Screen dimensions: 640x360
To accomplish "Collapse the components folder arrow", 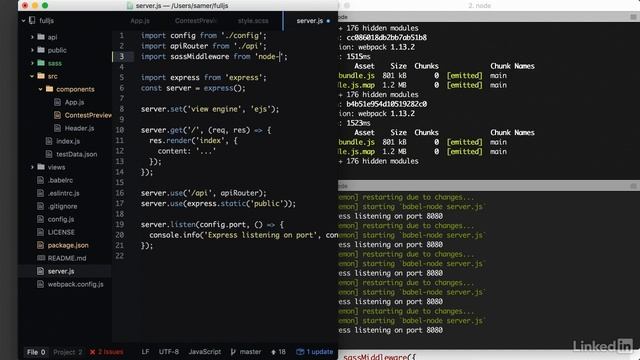I will tap(40, 89).
